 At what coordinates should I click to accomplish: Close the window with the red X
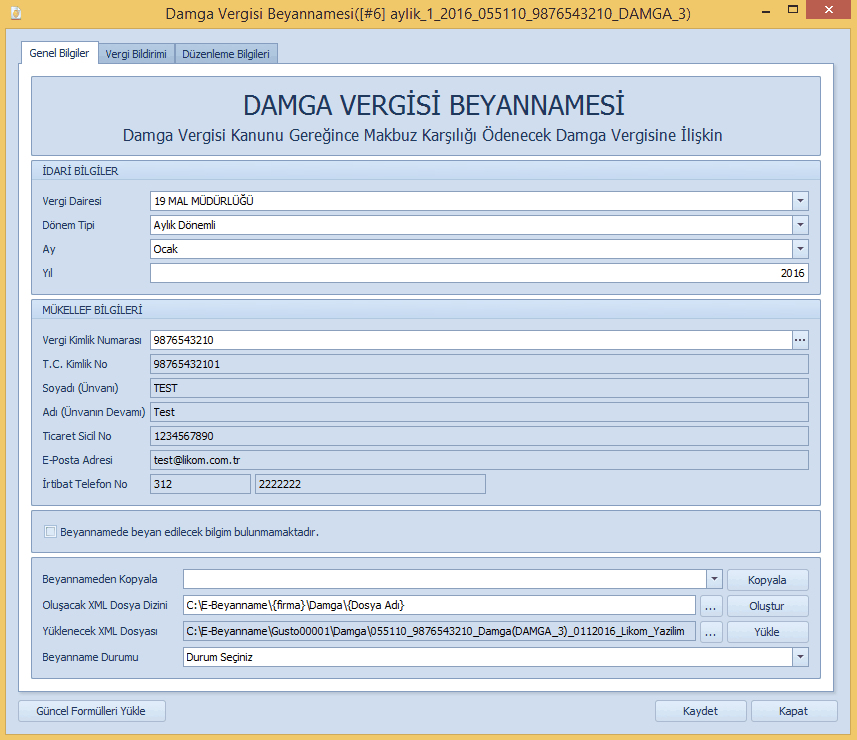pos(829,9)
